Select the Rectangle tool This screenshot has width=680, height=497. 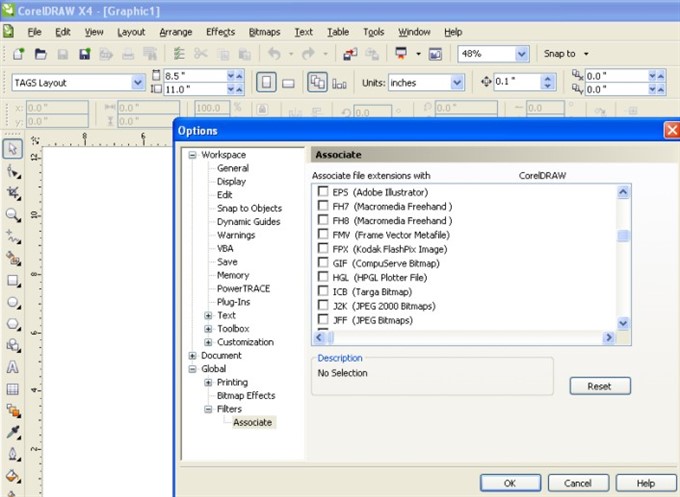coord(13,281)
